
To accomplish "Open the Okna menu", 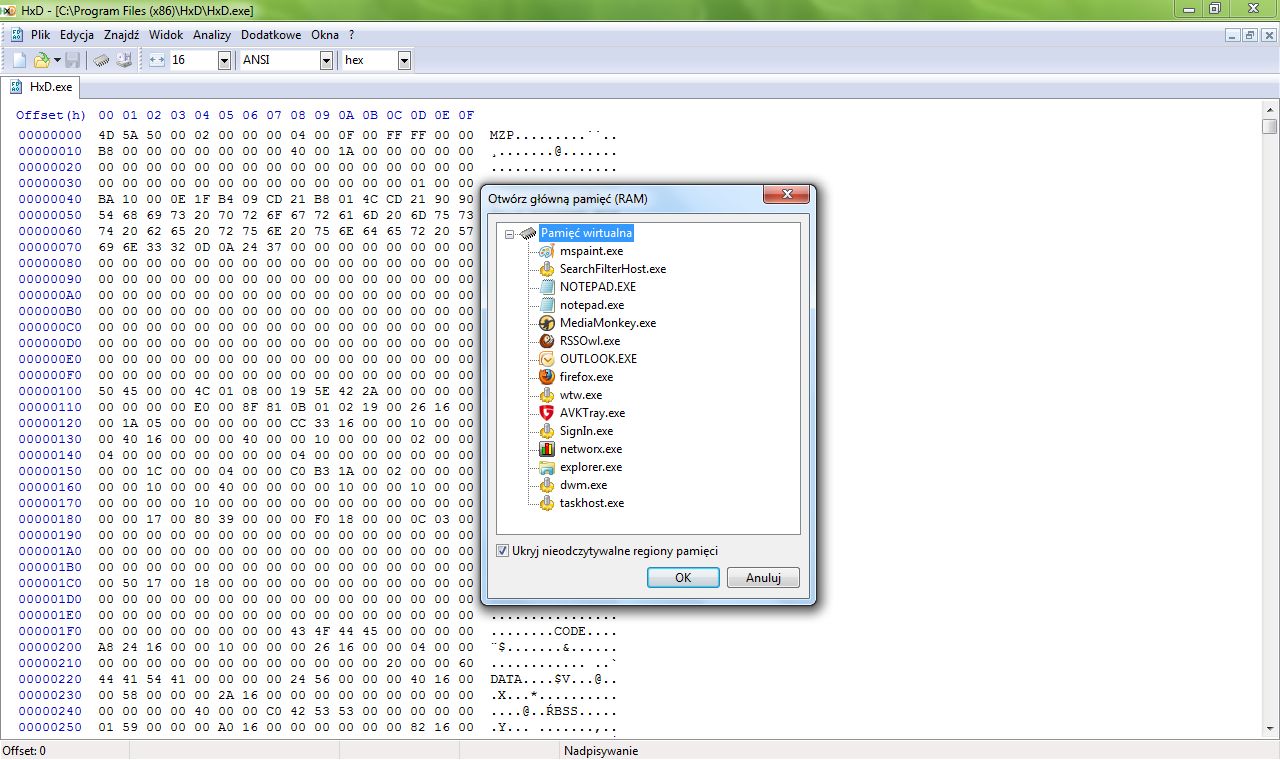I will point(325,34).
